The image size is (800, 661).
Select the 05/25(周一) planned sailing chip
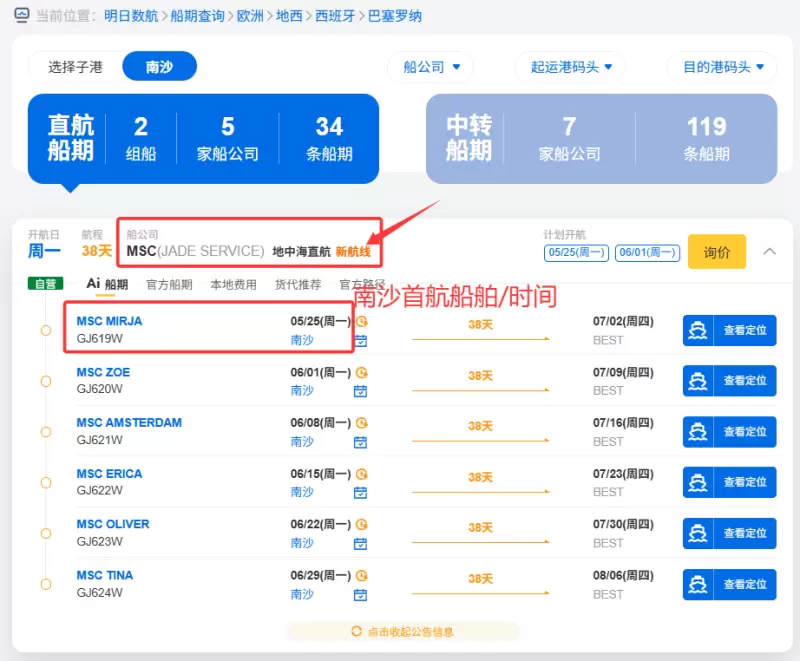click(x=577, y=252)
